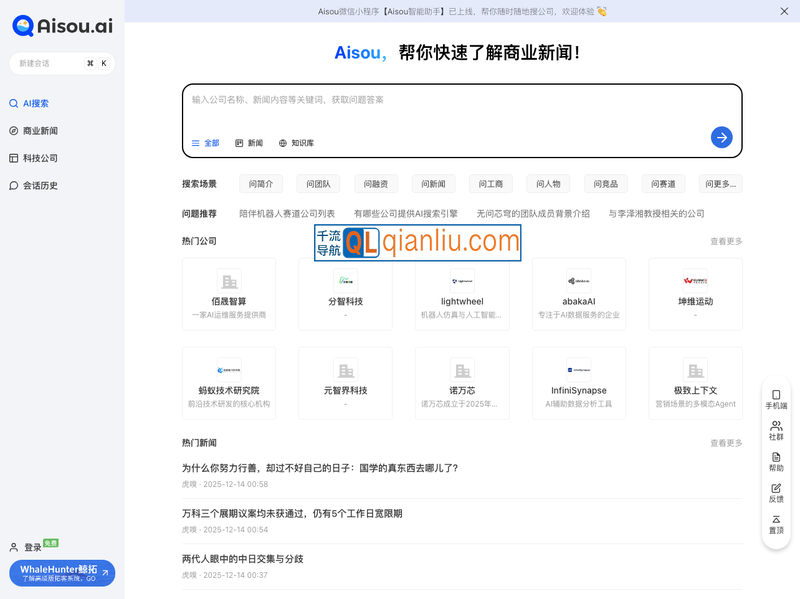Screen dimensions: 800x599
Task: Select the 问竞品 scene chip
Action: (604, 183)
